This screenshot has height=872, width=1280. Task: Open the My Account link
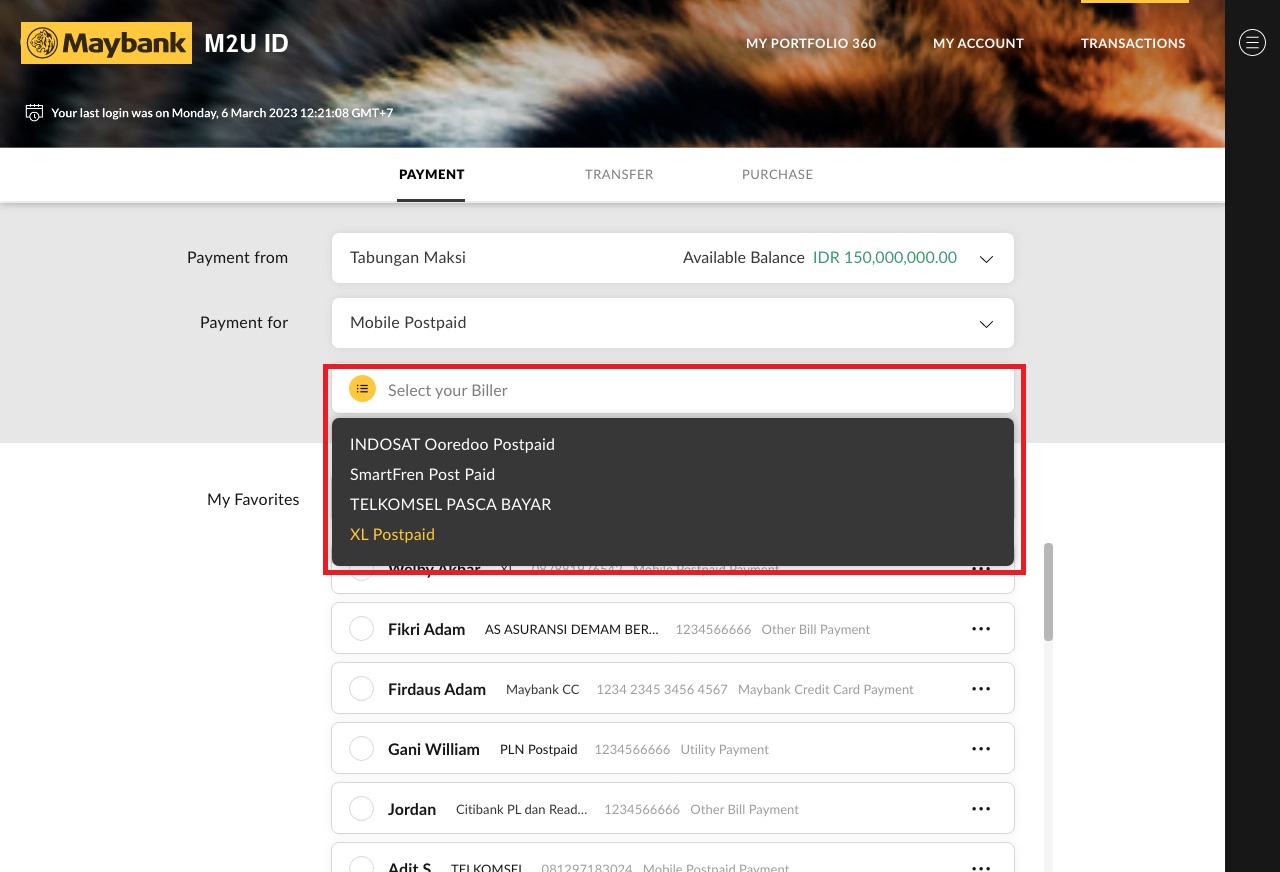point(978,43)
